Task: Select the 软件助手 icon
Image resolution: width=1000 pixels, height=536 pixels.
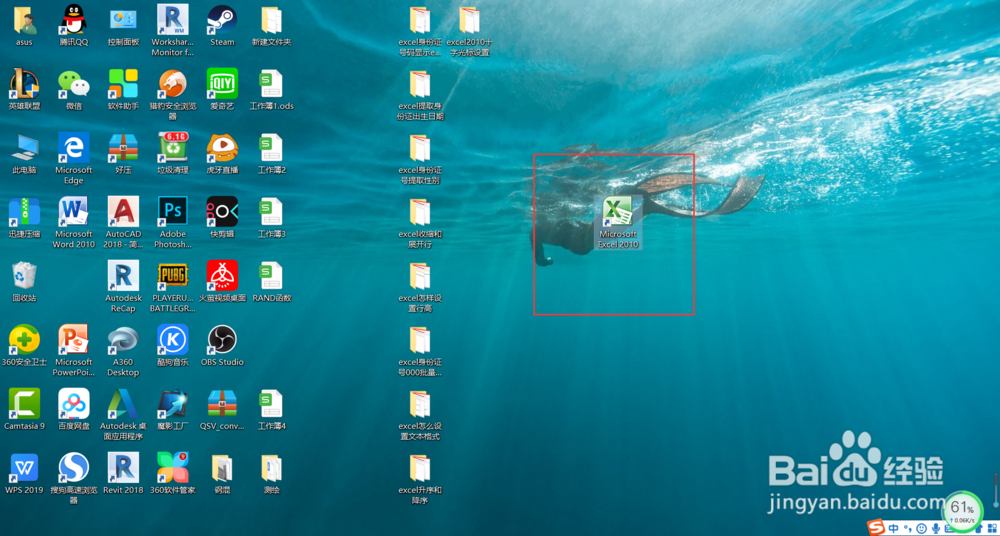Action: [123, 89]
